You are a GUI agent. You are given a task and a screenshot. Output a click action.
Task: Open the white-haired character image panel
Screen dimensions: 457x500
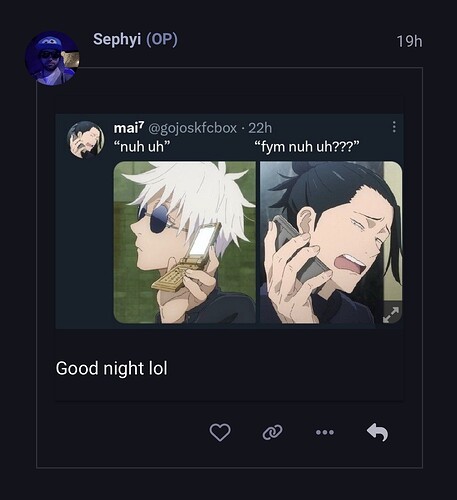[x=185, y=242]
